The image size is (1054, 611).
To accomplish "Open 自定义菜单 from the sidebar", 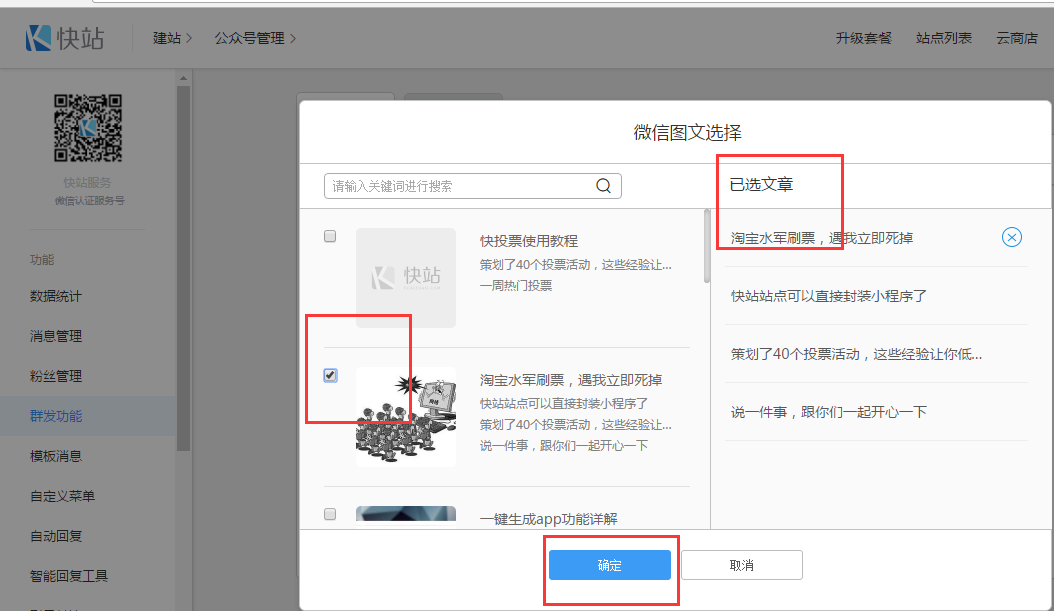I will point(62,496).
